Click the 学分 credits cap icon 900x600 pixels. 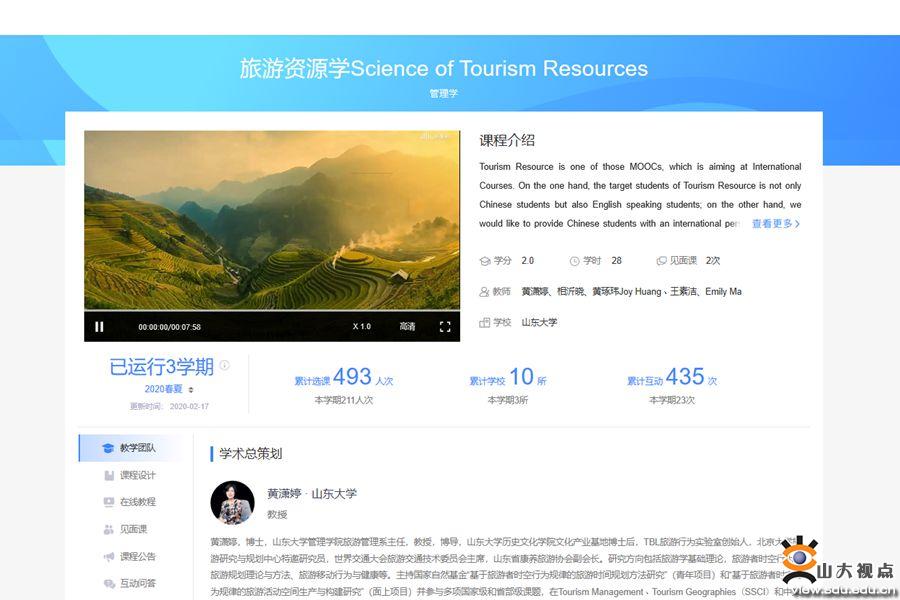pyautogui.click(x=485, y=261)
